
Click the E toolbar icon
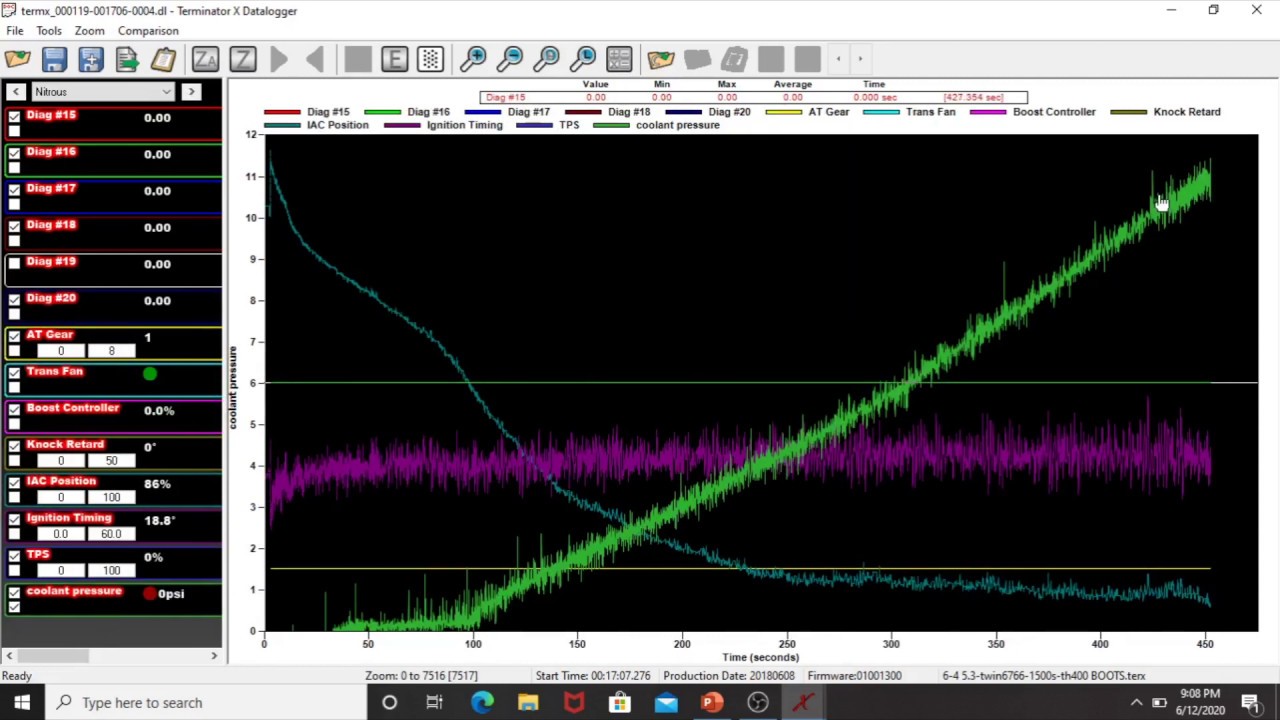point(394,59)
